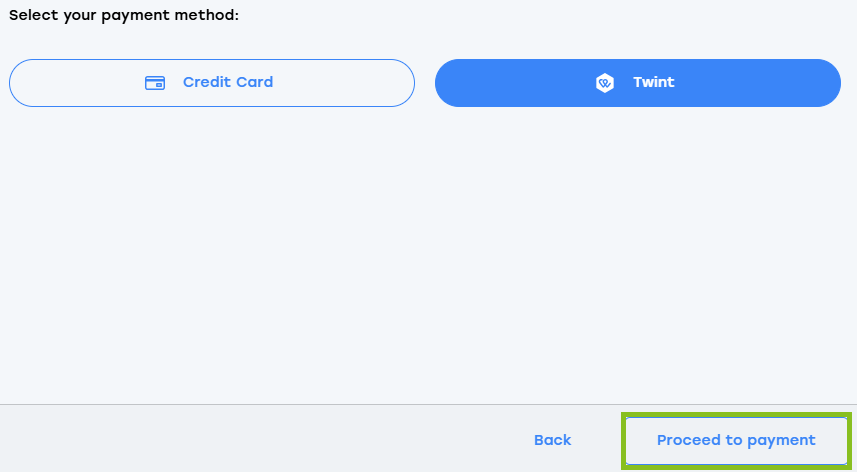Click the Twint hexagon logo icon
This screenshot has width=857, height=472.
[x=604, y=83]
